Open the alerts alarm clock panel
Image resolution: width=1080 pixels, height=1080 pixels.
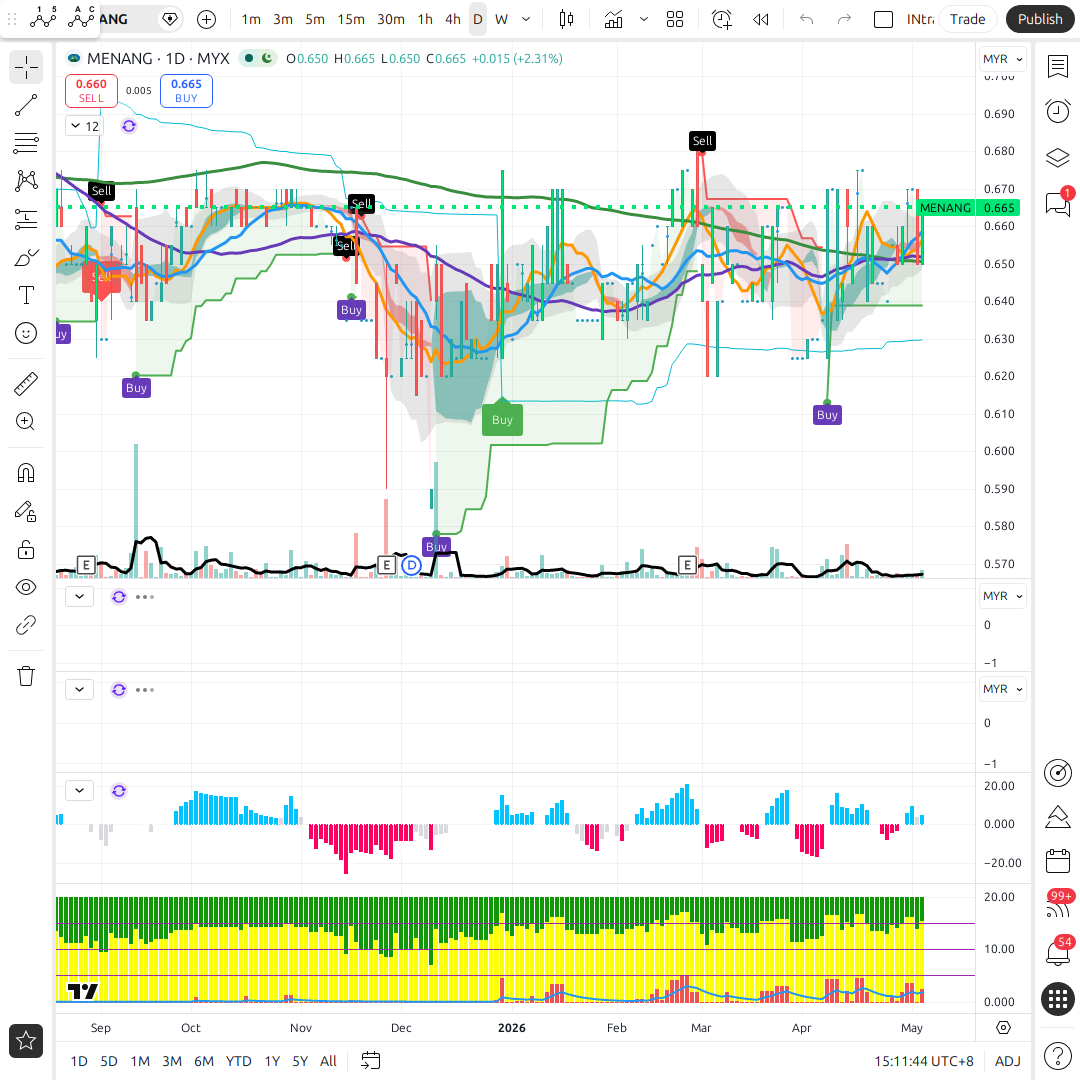[x=1058, y=111]
